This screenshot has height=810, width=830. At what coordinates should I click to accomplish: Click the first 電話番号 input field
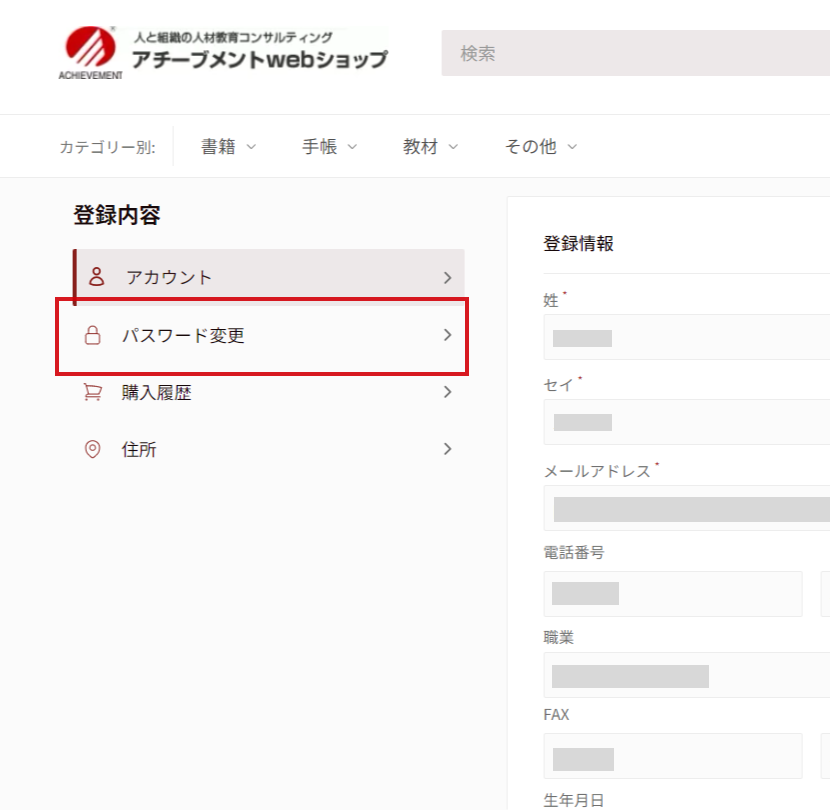(673, 593)
